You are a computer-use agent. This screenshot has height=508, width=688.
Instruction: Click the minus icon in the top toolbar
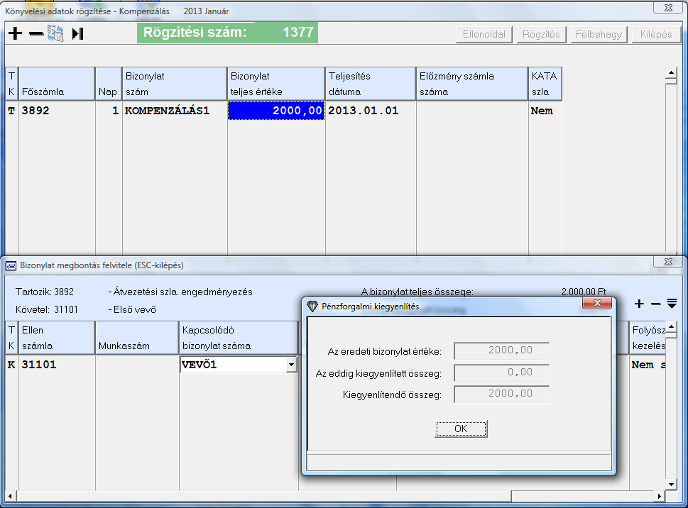[35, 33]
